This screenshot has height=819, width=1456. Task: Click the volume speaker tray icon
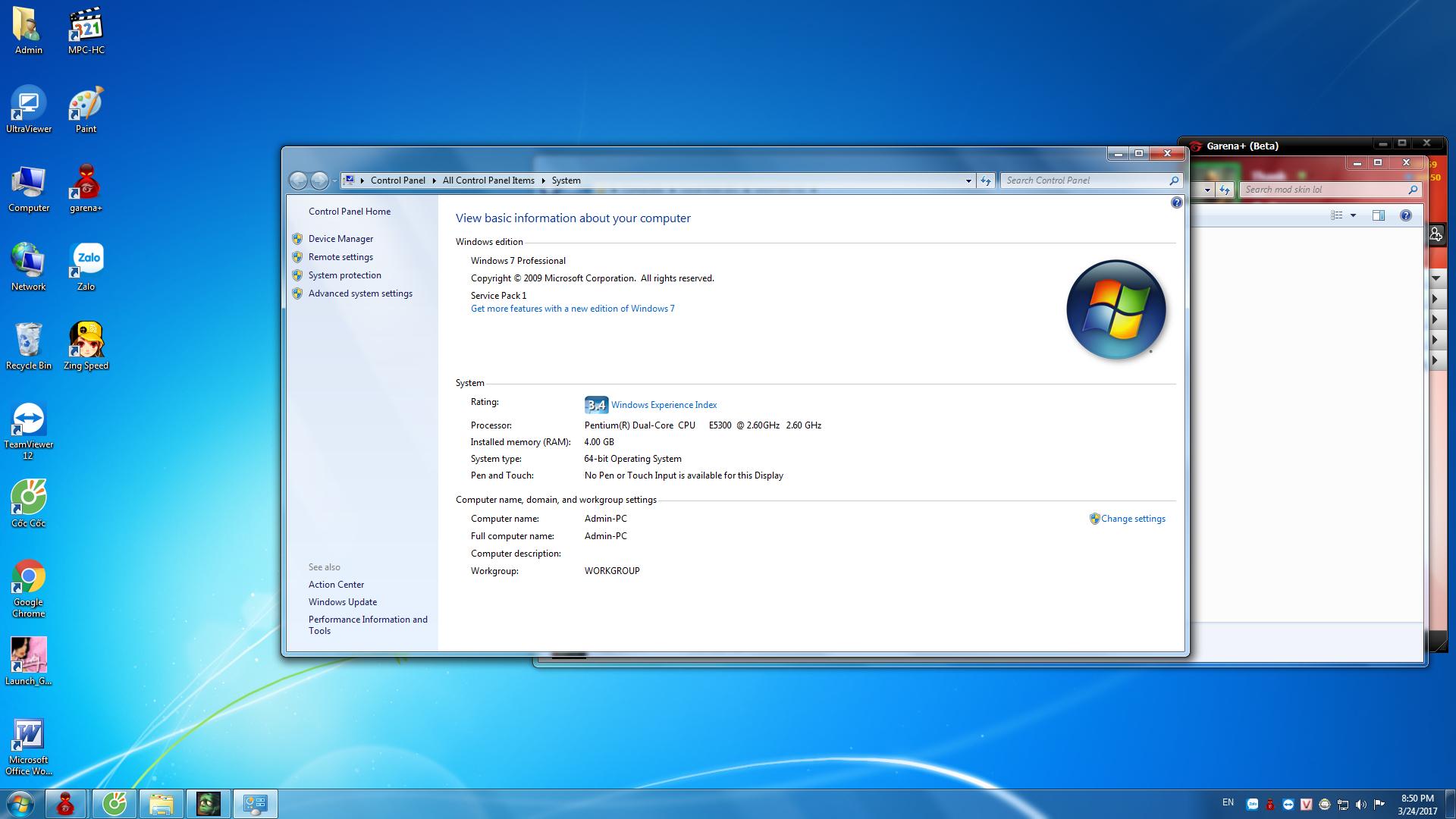coord(1360,805)
